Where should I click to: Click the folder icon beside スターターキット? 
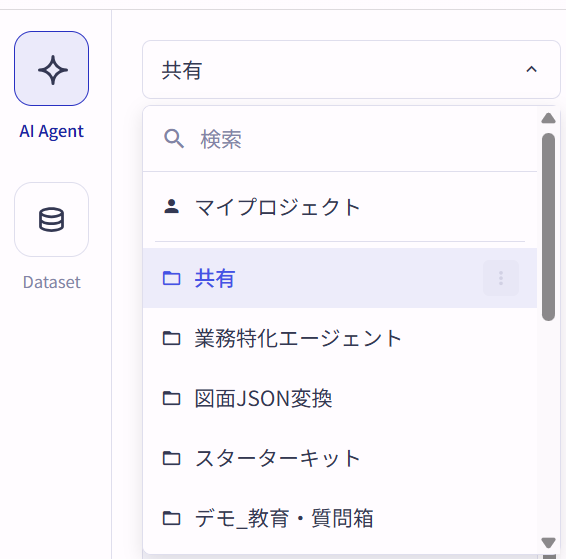pos(171,458)
